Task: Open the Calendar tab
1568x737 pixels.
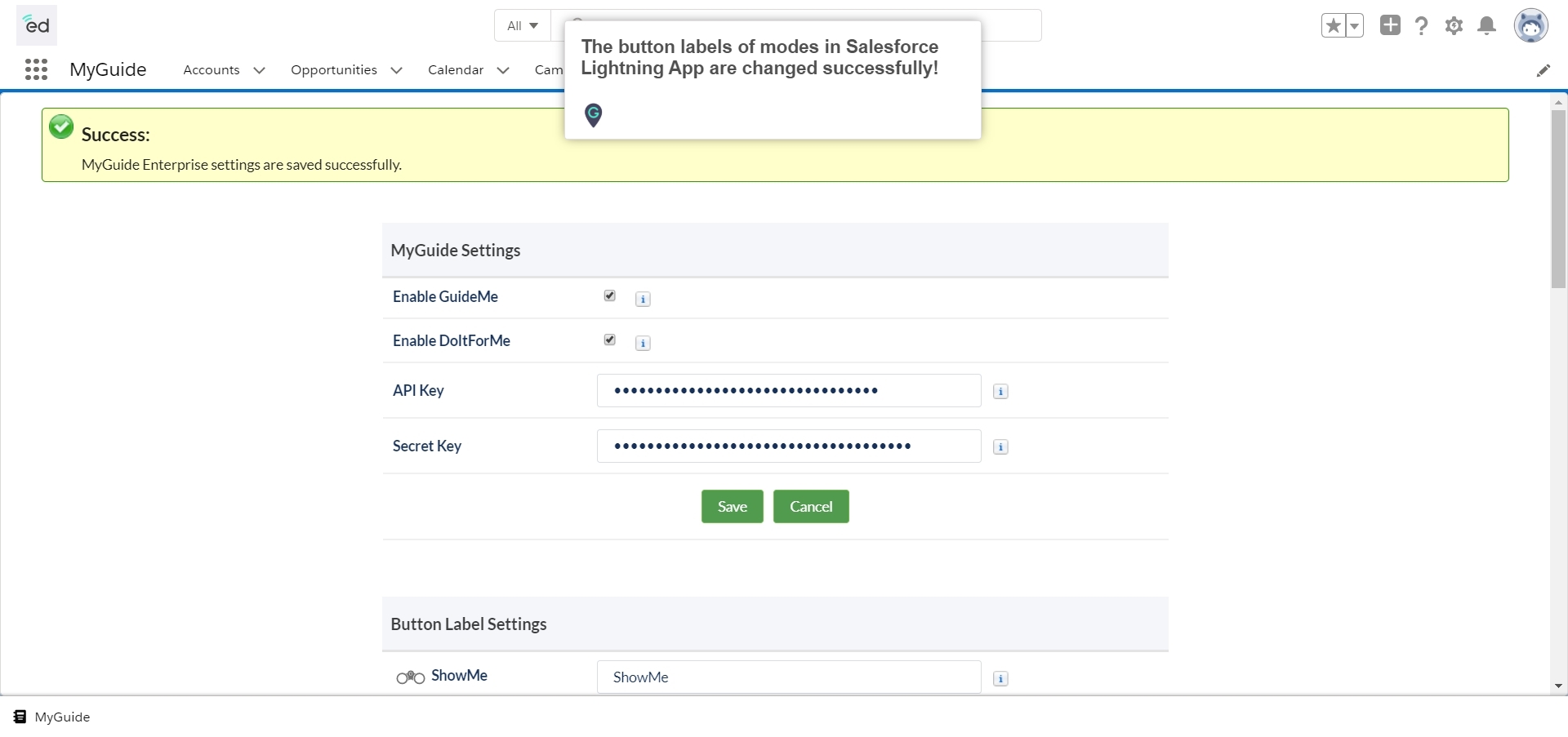Action: (x=456, y=70)
